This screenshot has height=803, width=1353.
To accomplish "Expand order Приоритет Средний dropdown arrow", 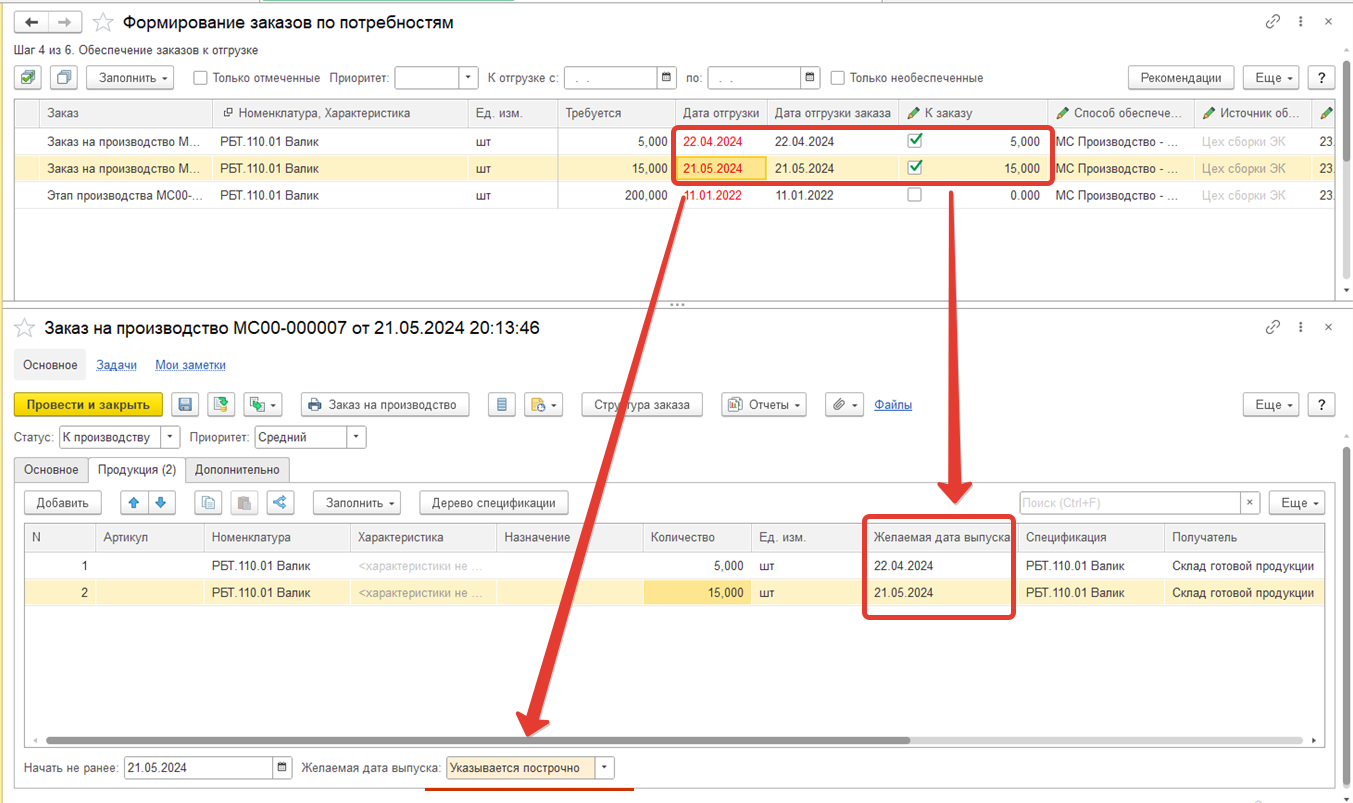I will click(356, 437).
